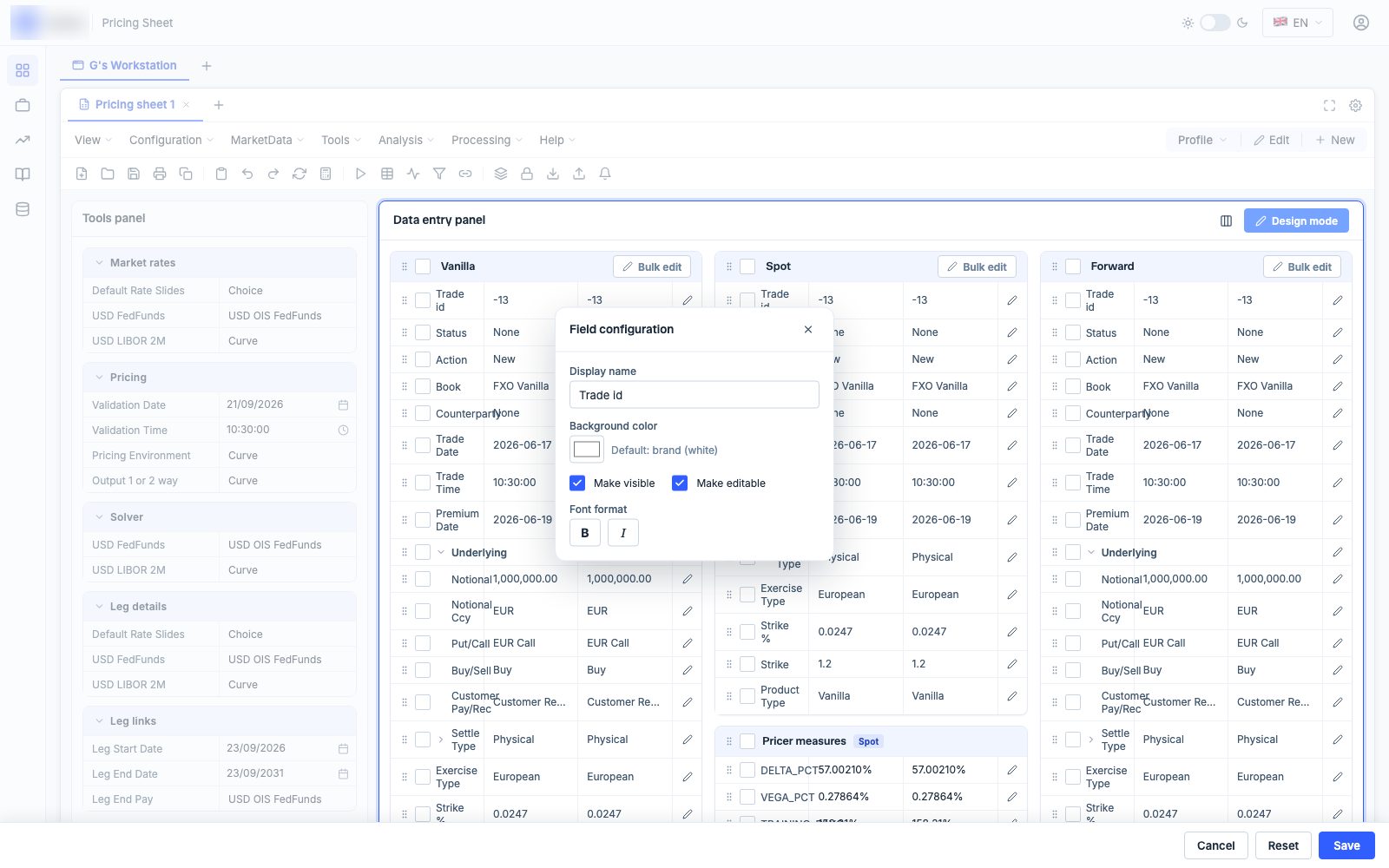Select the Vanilla section header checkbox
Viewport: 1389px width, 868px height.
pyautogui.click(x=423, y=266)
